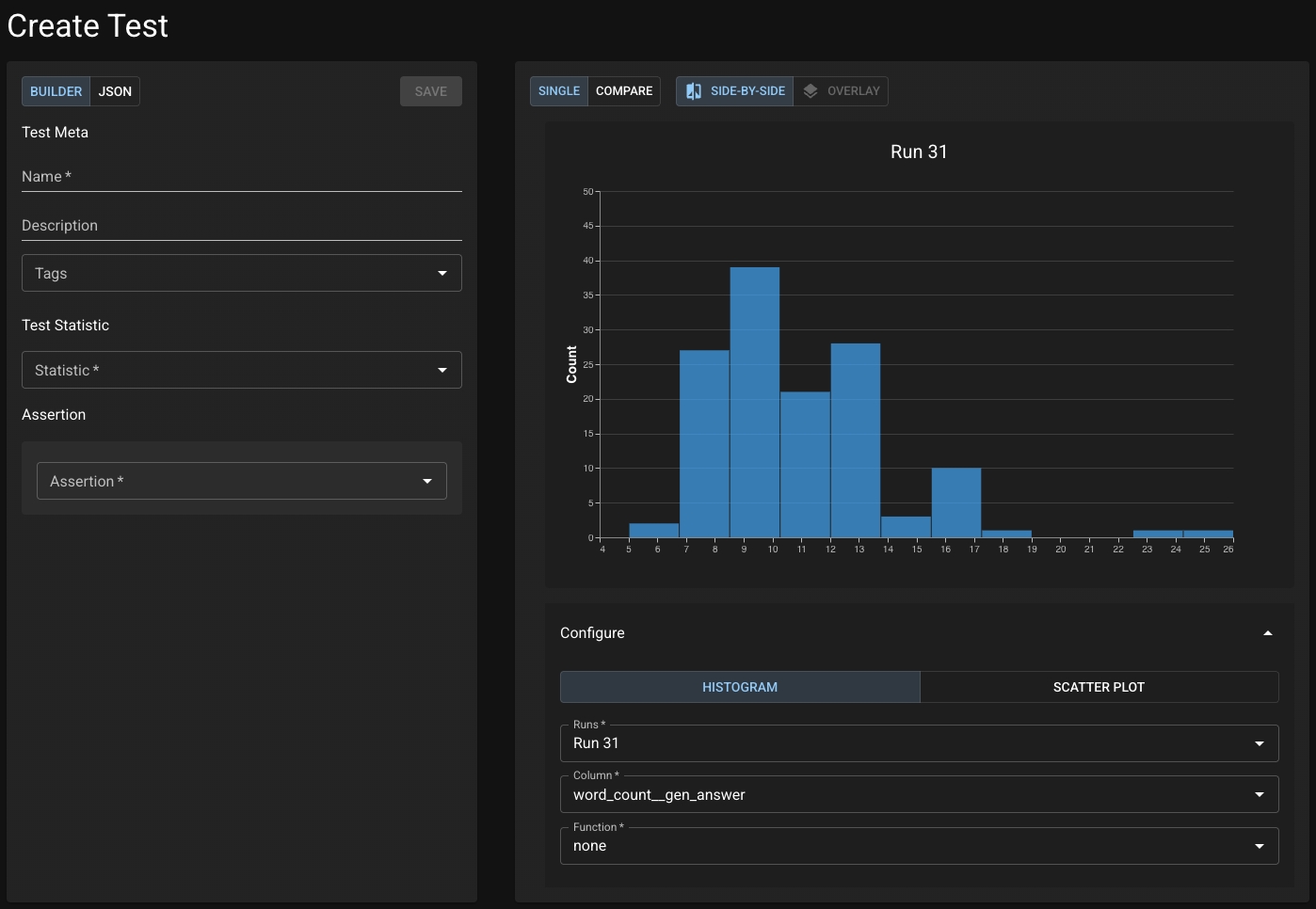Switch to the Scatter Plot tab
The width and height of the screenshot is (1316, 909).
point(1099,687)
